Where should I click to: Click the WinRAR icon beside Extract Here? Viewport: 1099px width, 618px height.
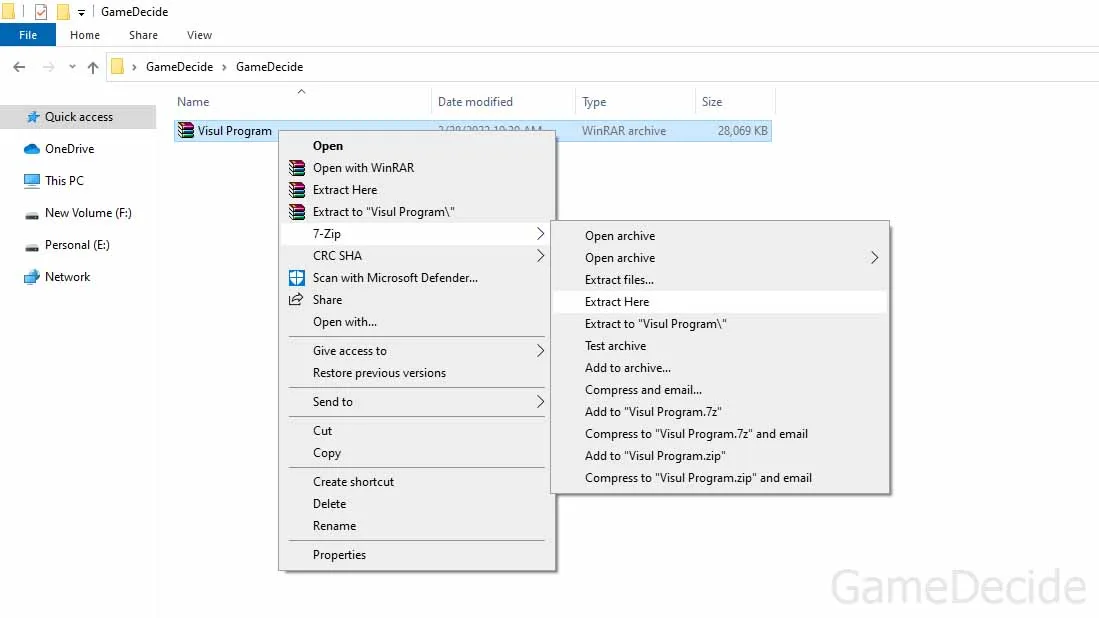tap(297, 190)
